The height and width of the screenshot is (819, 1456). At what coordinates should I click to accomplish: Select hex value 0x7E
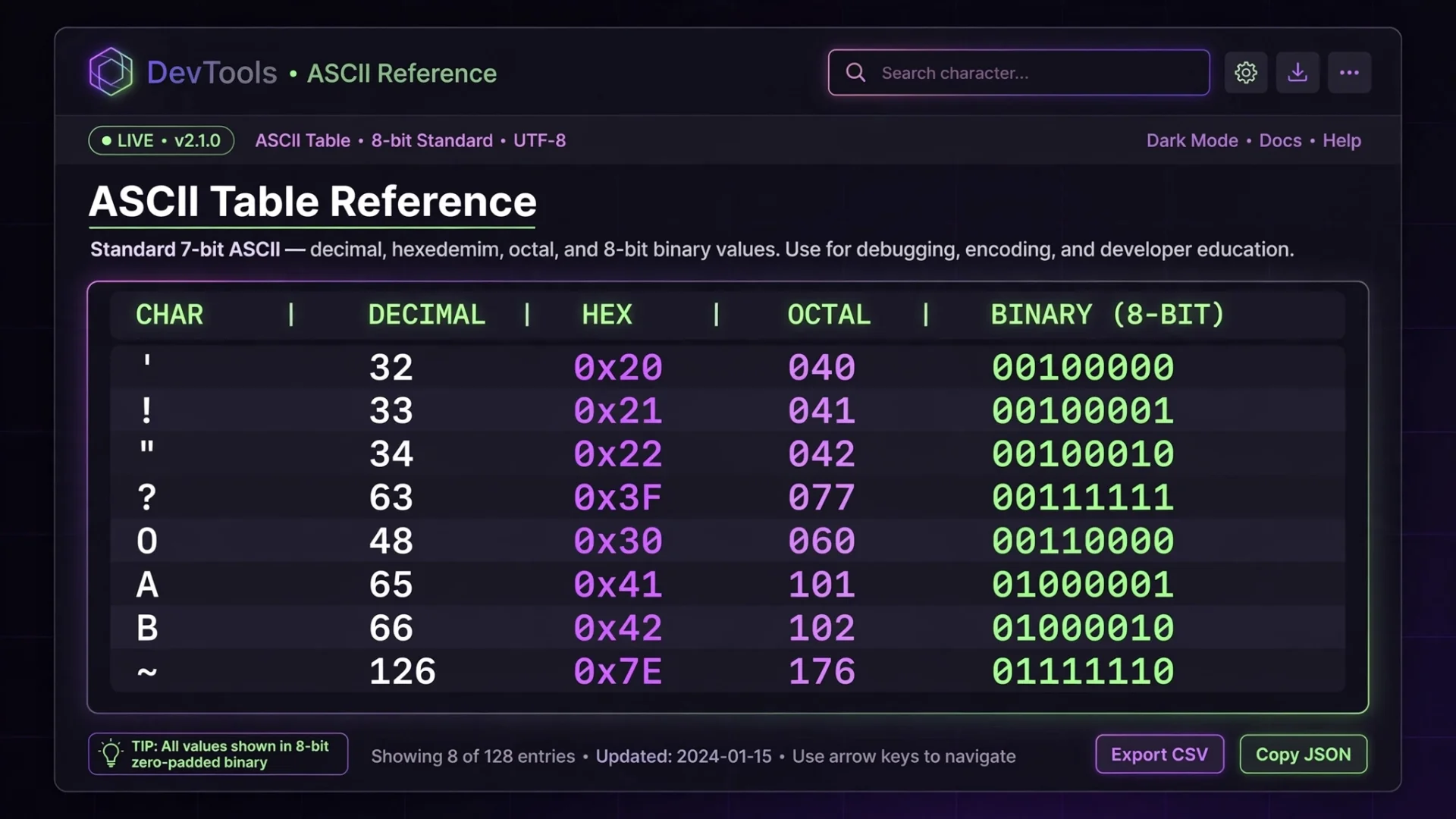click(x=618, y=672)
